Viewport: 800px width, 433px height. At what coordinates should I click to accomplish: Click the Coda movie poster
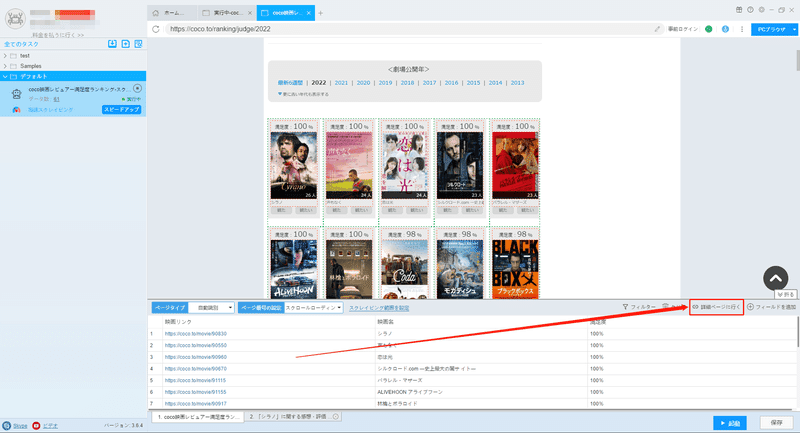[405, 269]
